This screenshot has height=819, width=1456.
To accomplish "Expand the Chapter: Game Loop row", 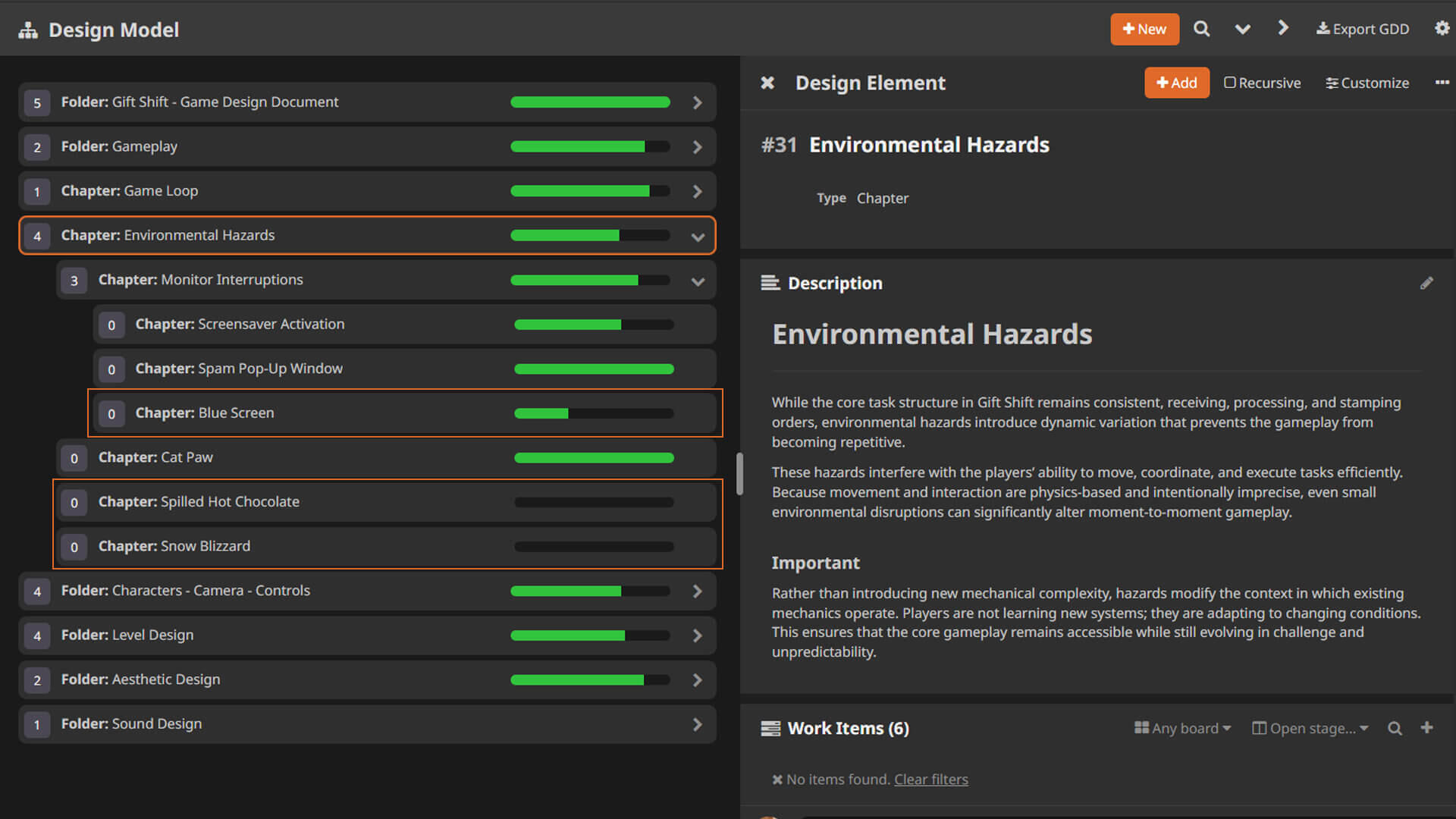I will 697,191.
